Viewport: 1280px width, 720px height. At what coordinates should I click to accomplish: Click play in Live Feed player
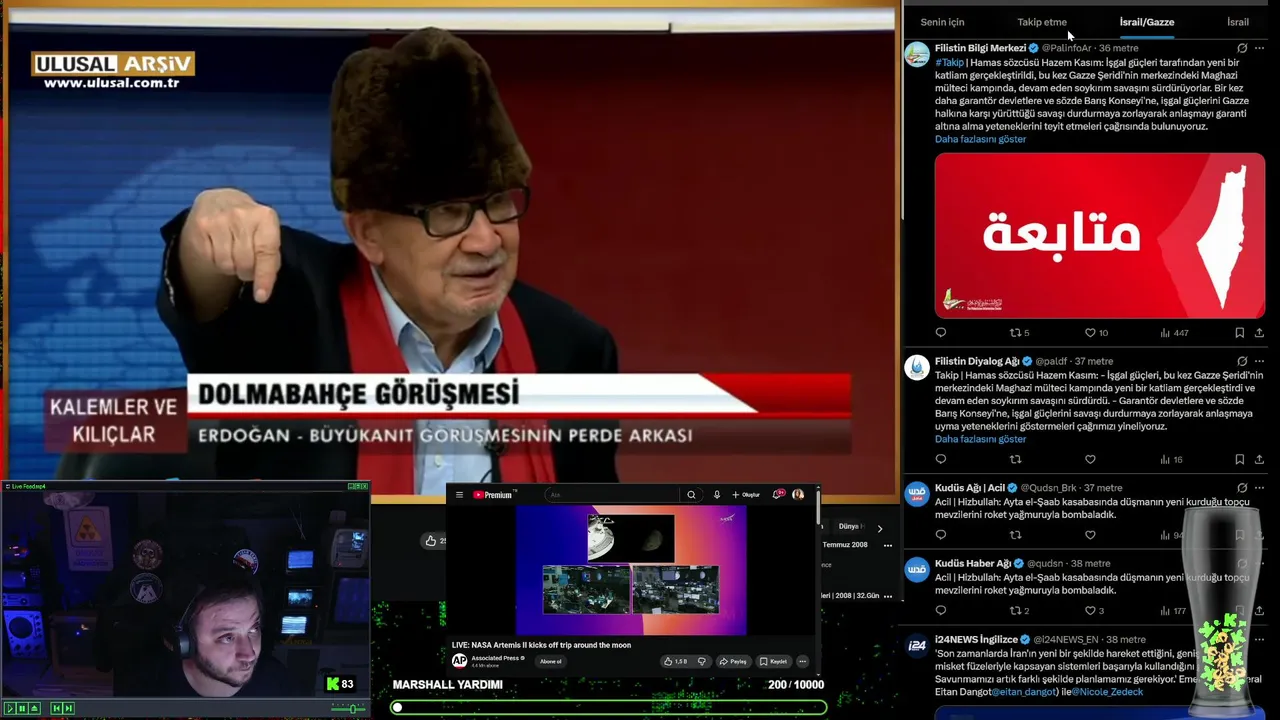pos(10,708)
